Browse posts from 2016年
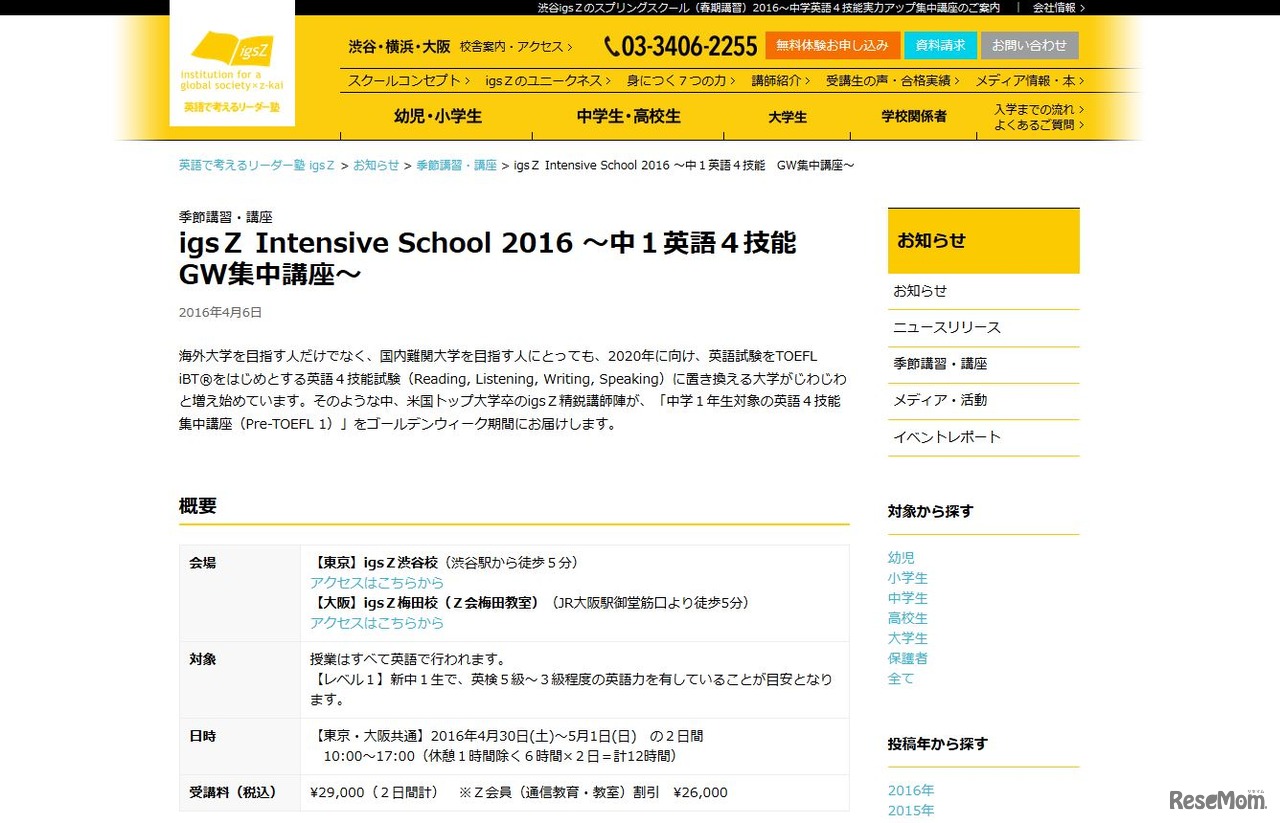 911,790
